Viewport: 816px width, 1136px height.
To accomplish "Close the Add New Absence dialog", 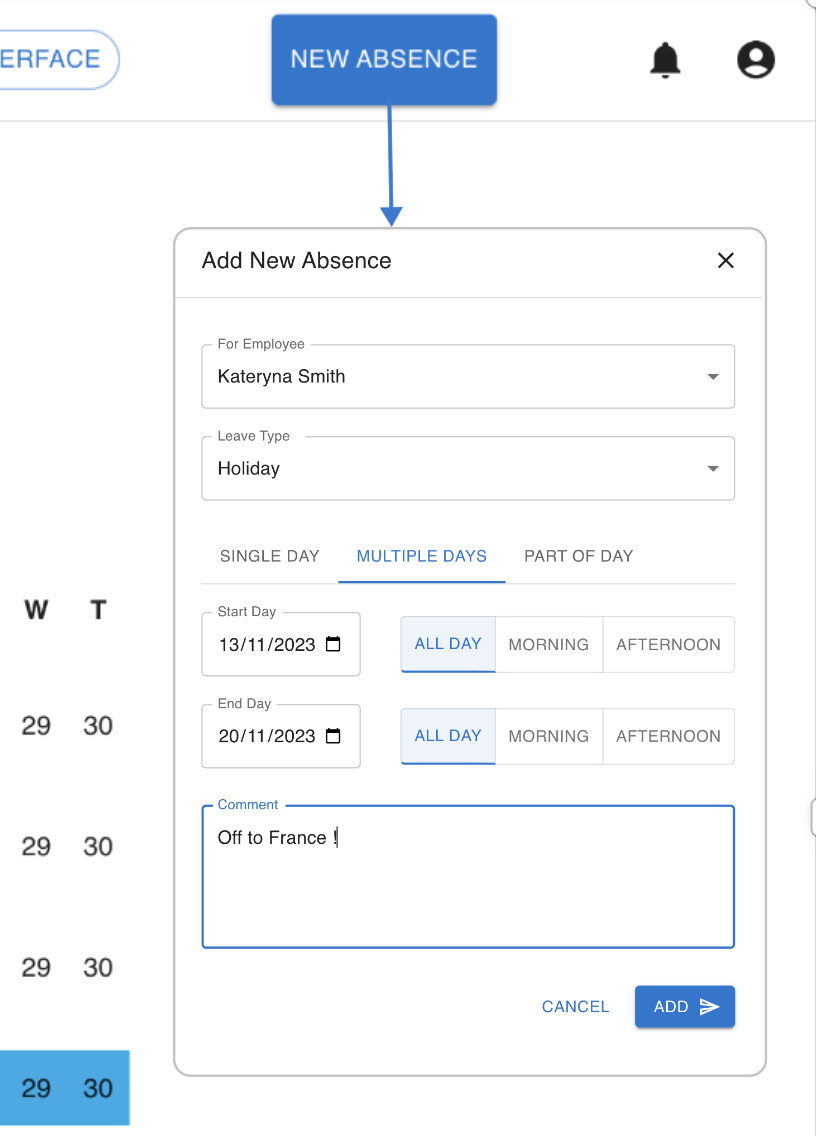I will (x=725, y=260).
